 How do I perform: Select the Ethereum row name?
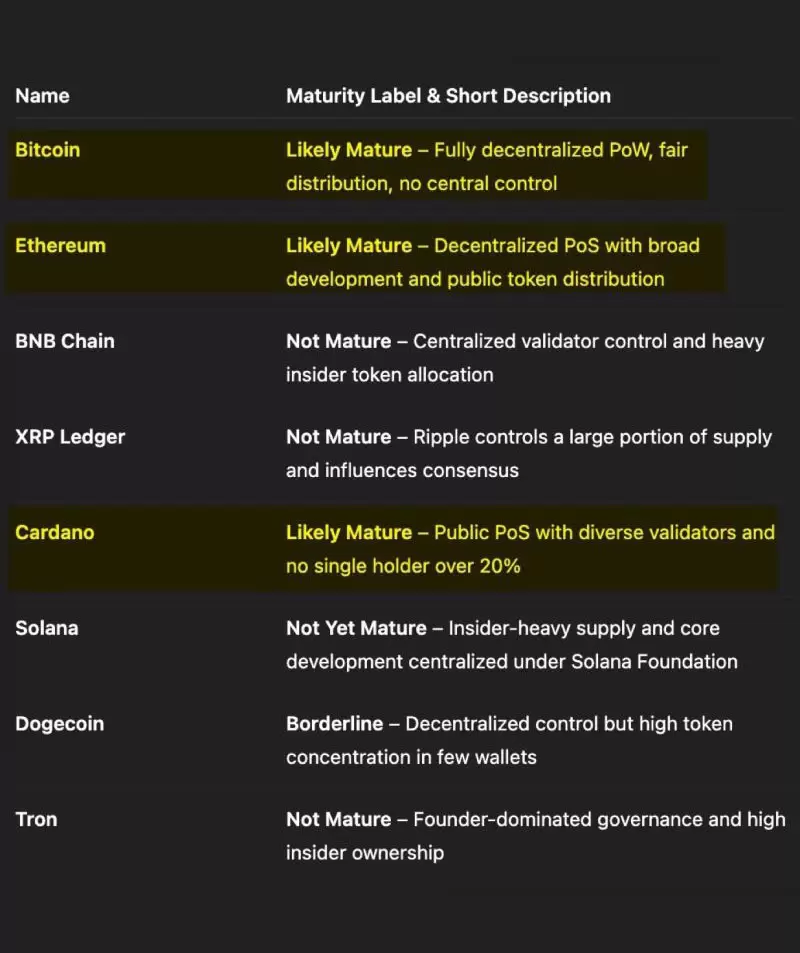point(60,245)
